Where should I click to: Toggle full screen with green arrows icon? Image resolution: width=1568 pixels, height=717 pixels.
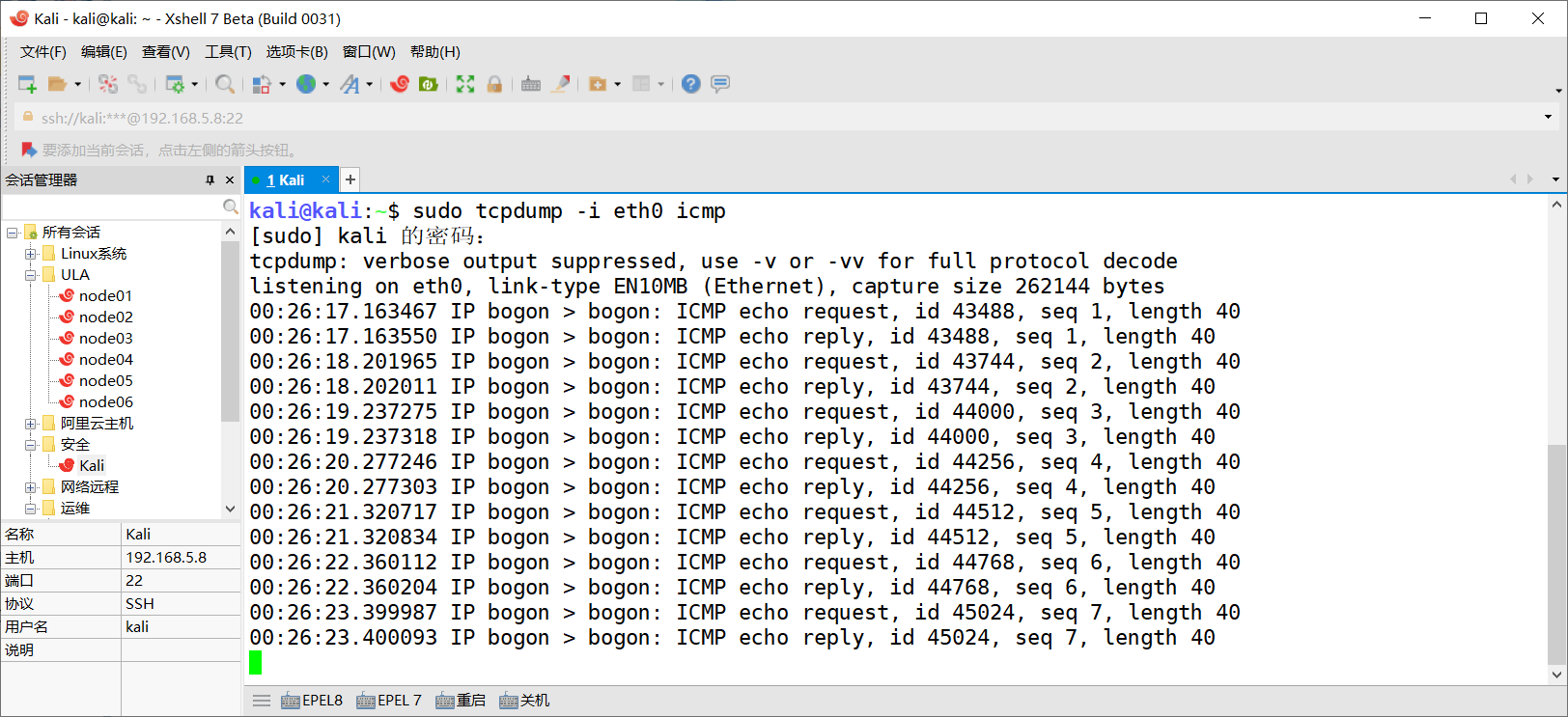pos(465,84)
